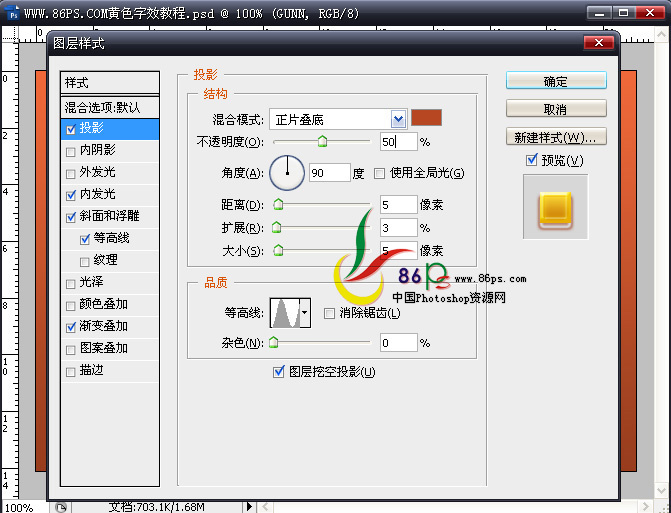671x513 pixels.
Task: Click the 不透明度 opacity value field
Action: pos(398,142)
